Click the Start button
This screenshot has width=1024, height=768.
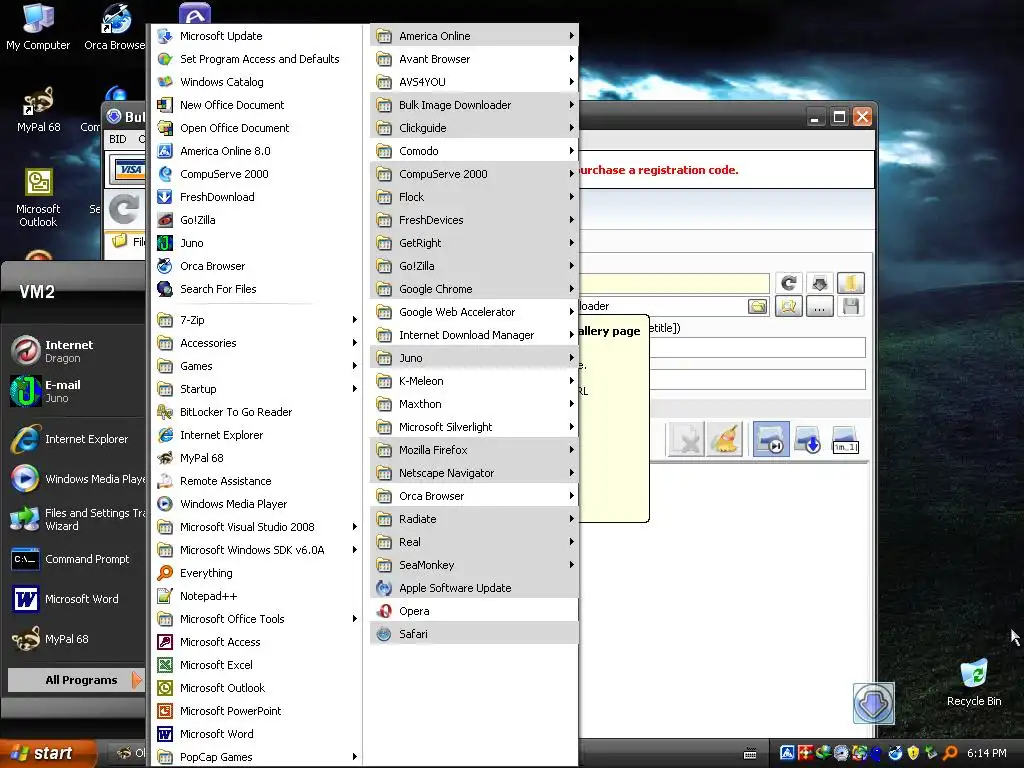coord(47,753)
